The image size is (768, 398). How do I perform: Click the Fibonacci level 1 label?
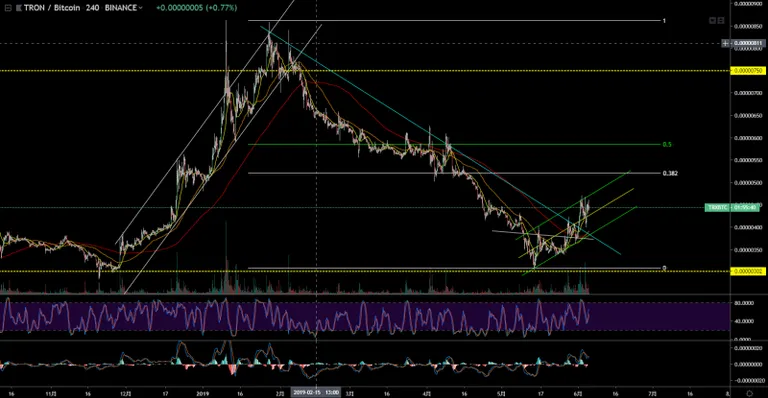click(x=664, y=21)
